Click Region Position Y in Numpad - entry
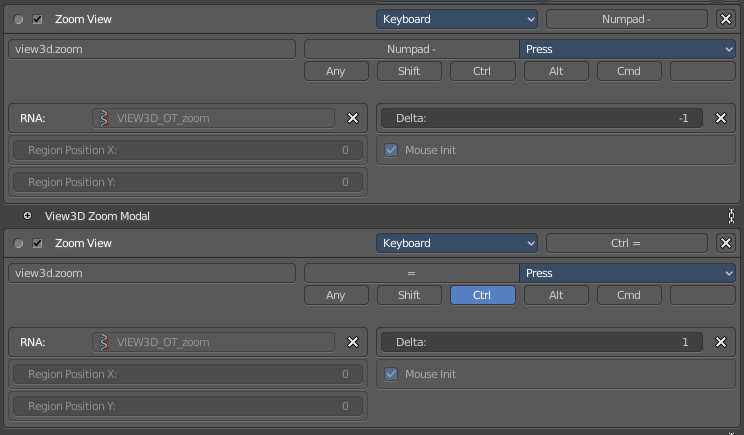744x435 pixels. [x=188, y=182]
